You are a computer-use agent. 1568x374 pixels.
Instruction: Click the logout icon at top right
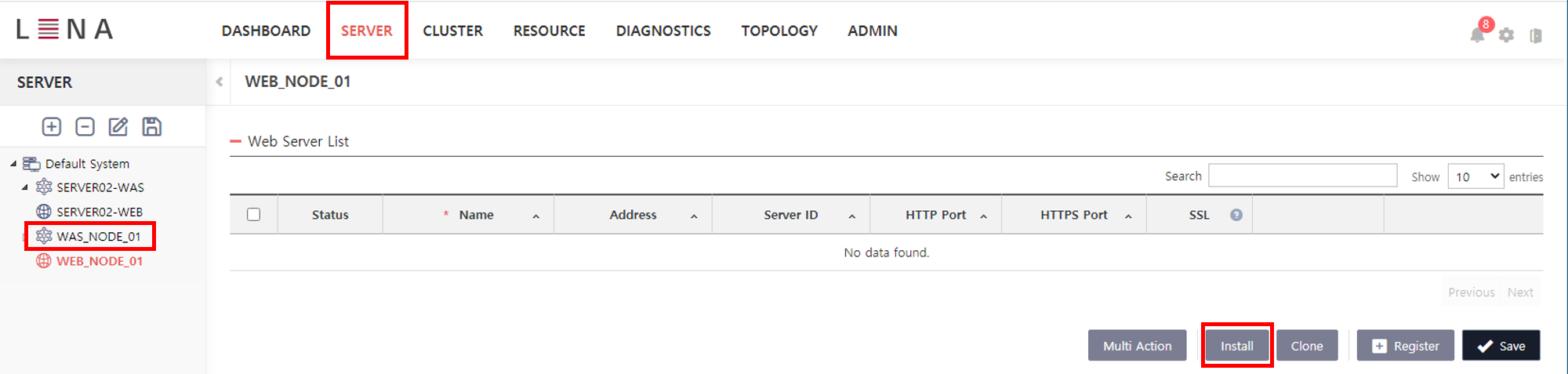(x=1536, y=35)
